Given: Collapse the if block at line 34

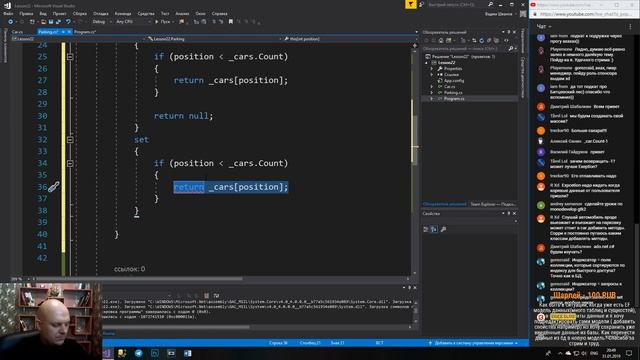Looking at the screenshot, I should (x=70, y=163).
